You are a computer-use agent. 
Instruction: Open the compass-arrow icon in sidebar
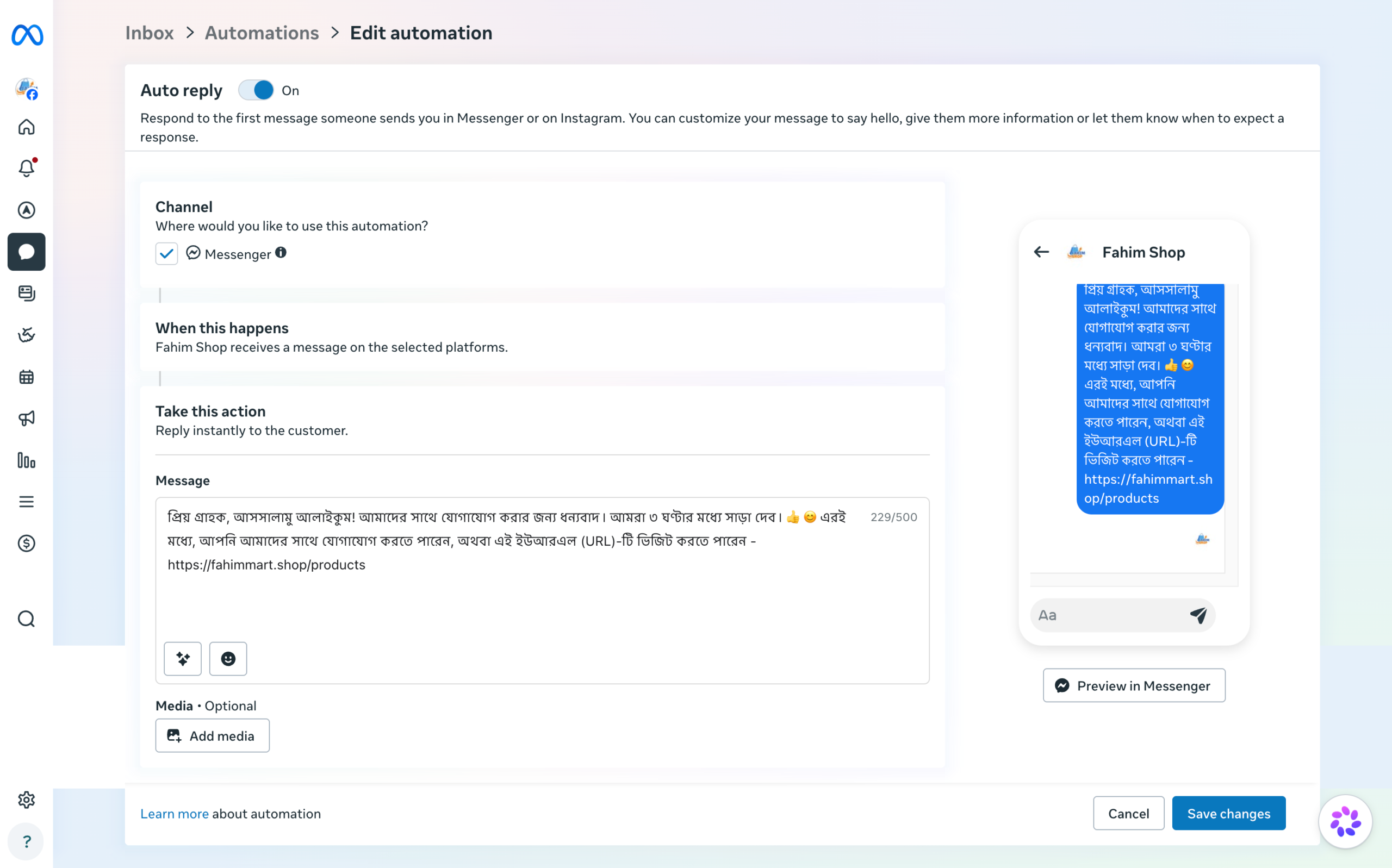point(27,210)
